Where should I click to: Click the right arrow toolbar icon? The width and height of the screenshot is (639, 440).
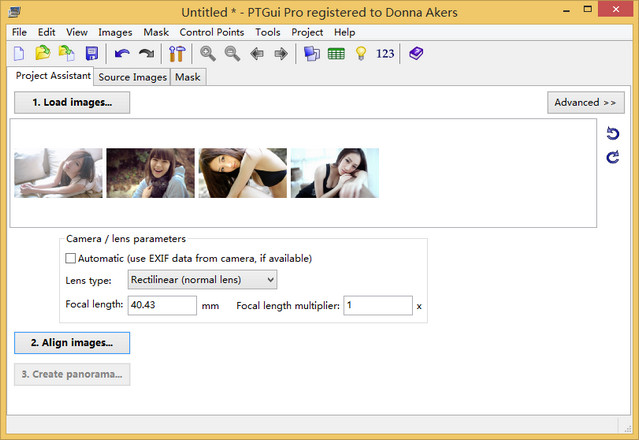click(281, 53)
